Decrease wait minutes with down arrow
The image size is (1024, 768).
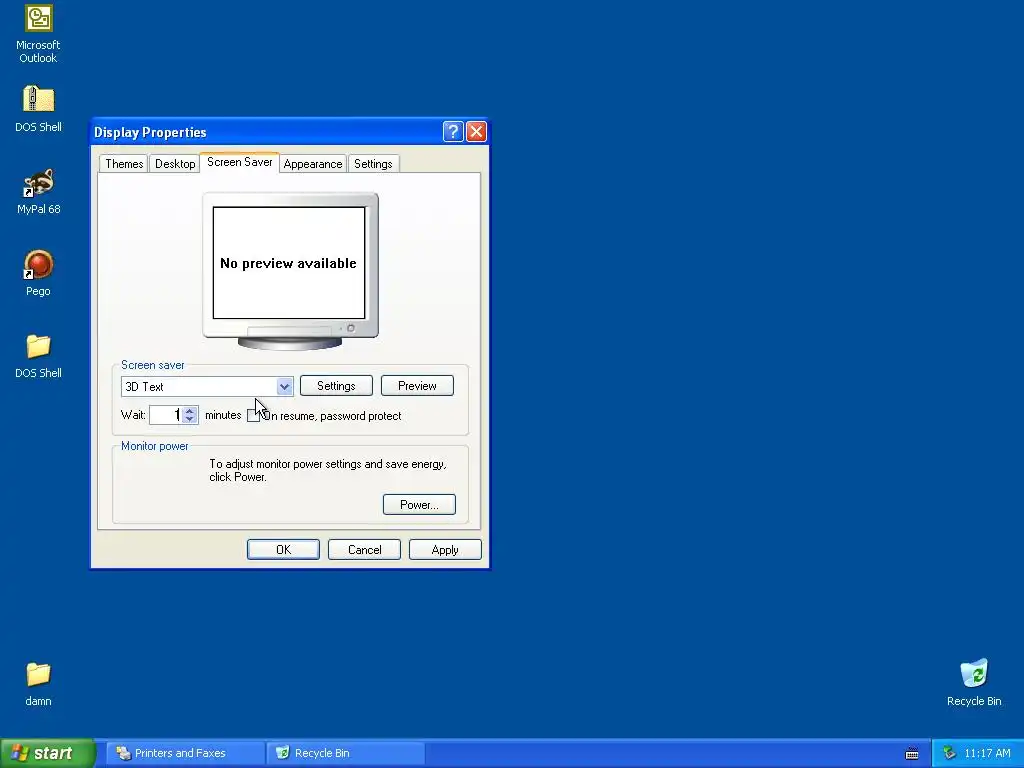point(189,419)
